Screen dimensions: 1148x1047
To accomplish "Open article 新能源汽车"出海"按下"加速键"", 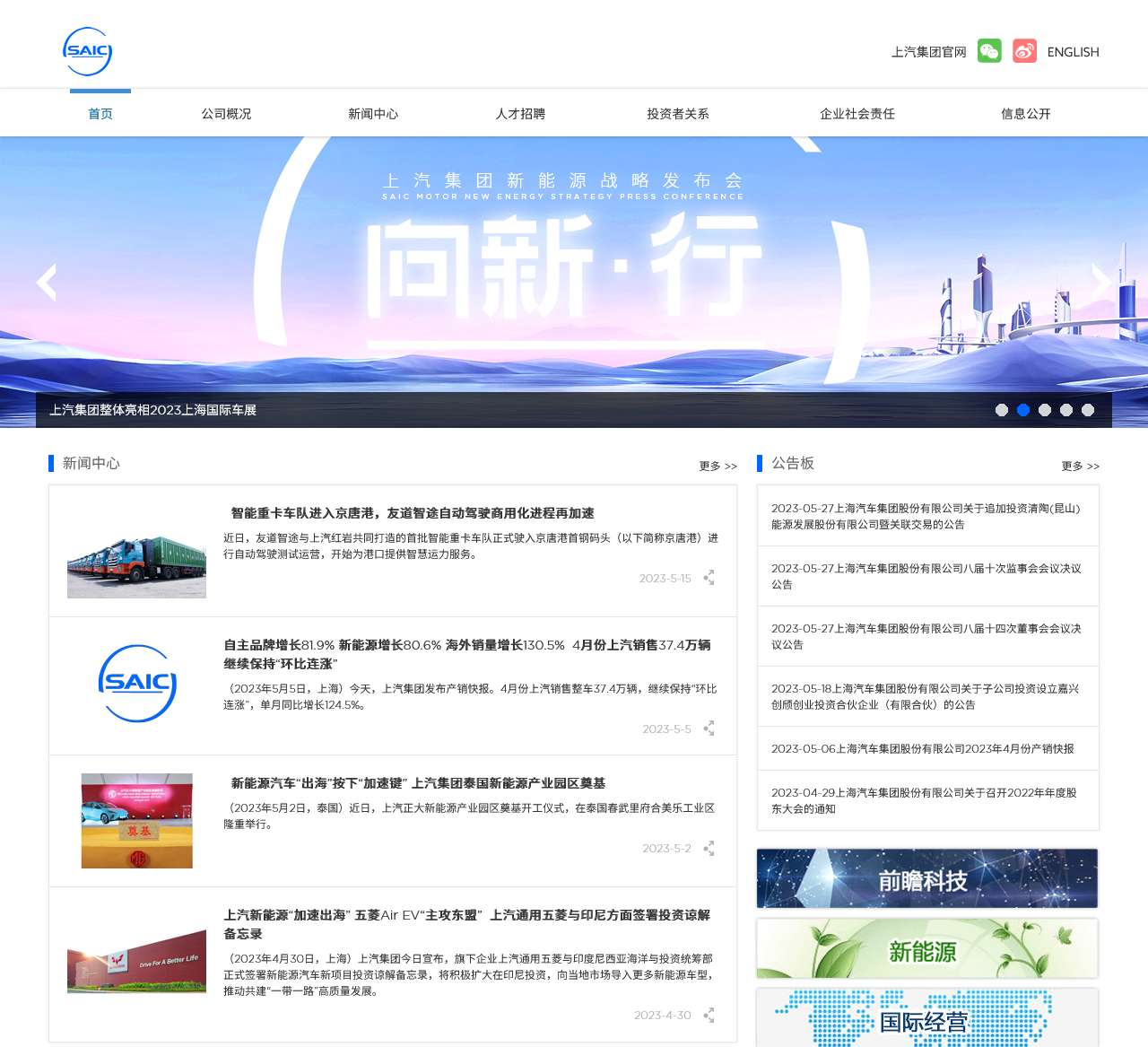I will pos(418,783).
